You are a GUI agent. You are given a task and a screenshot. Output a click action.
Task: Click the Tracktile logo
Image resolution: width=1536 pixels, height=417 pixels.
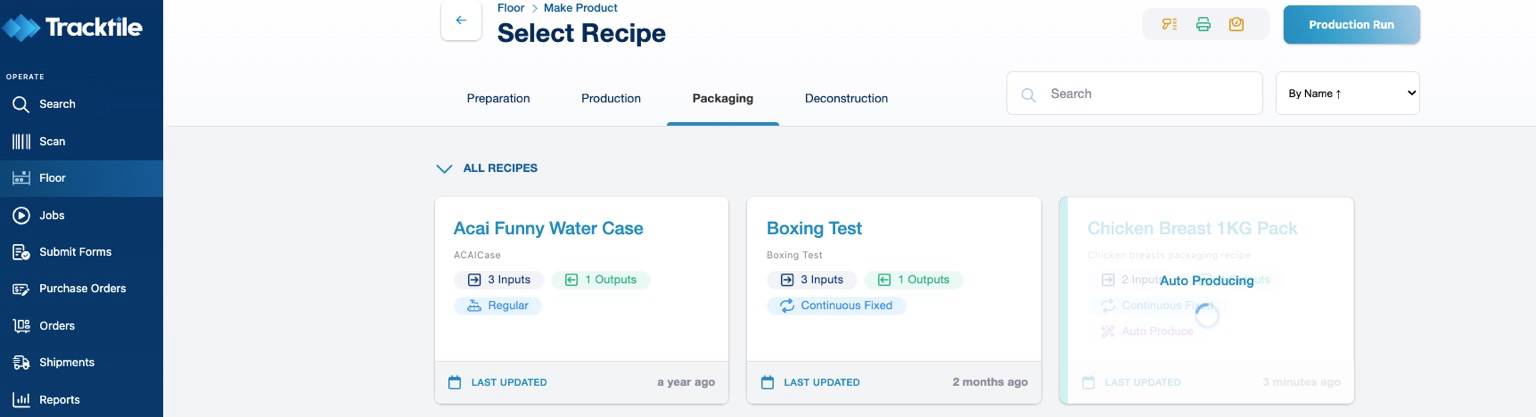coord(73,27)
